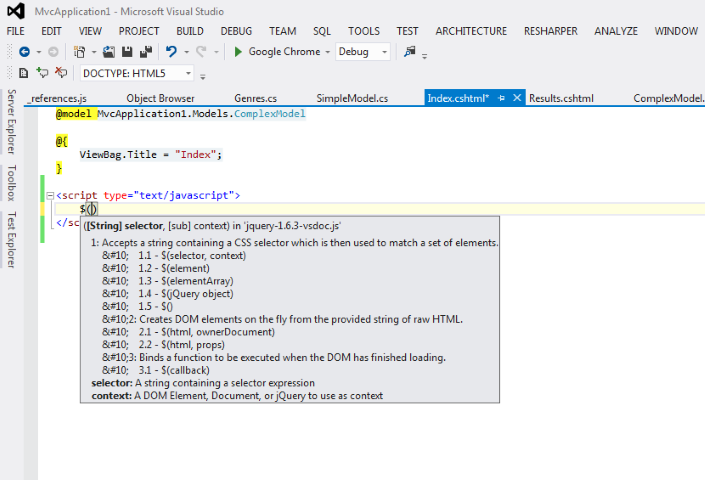
Task: Open the Toolbox side panel
Action: pos(11,183)
